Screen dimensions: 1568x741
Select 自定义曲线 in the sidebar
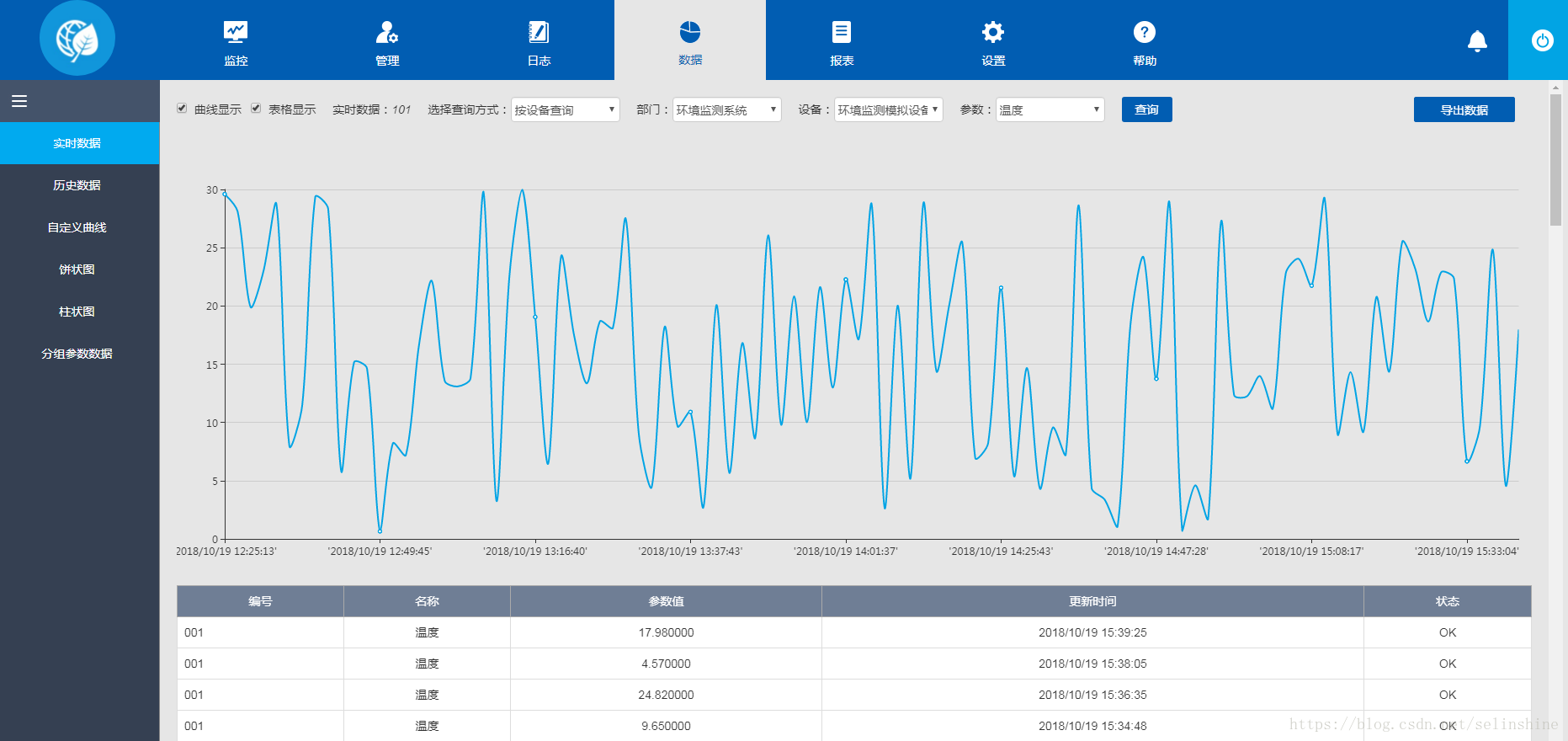[79, 227]
